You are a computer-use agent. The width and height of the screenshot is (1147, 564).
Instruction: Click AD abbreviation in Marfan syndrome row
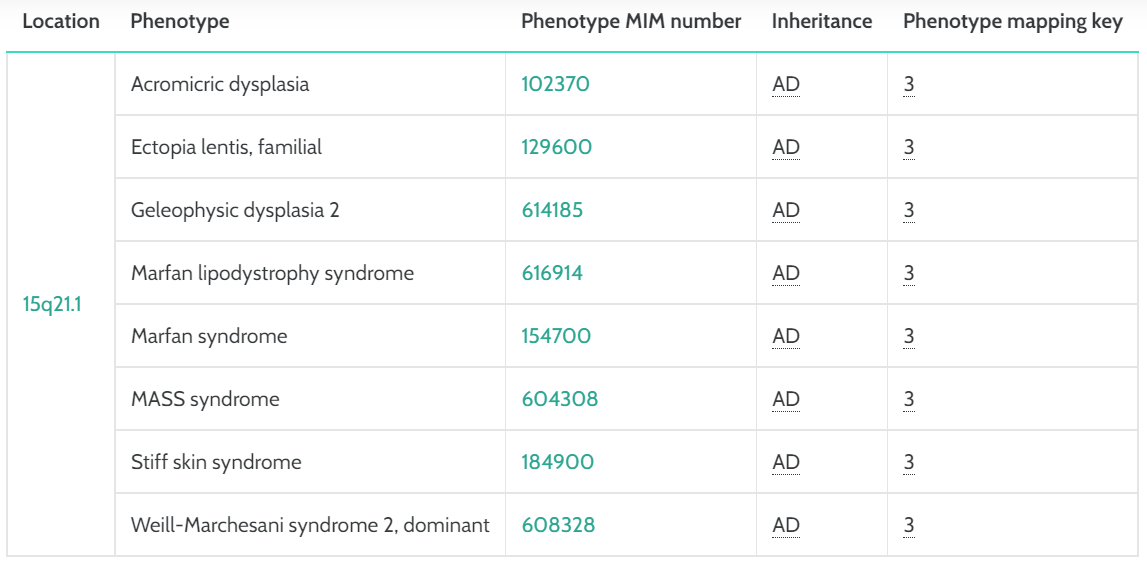786,336
